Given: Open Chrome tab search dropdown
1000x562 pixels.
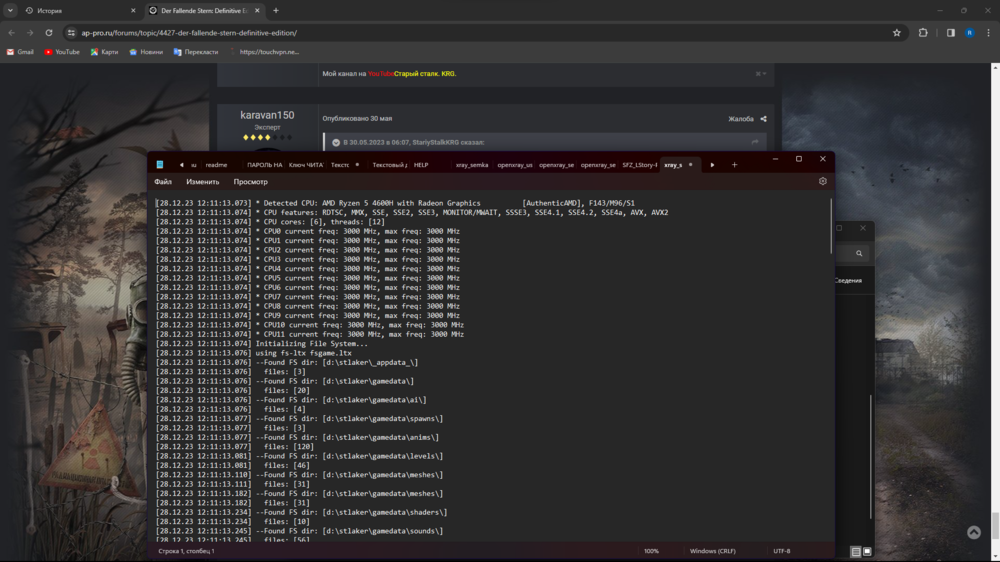Looking at the screenshot, I should pos(10,10).
